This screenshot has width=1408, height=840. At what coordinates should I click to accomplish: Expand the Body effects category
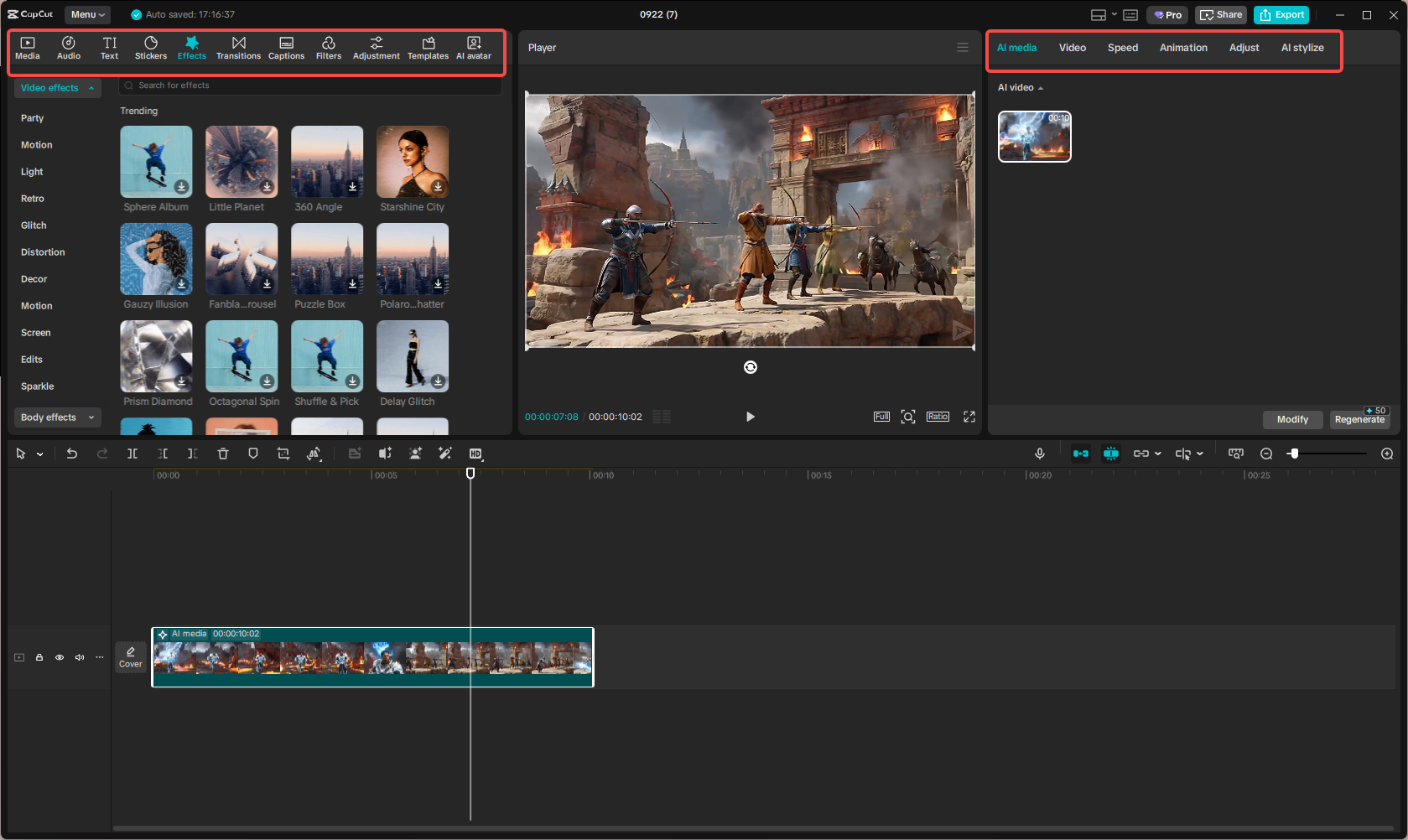coord(57,417)
